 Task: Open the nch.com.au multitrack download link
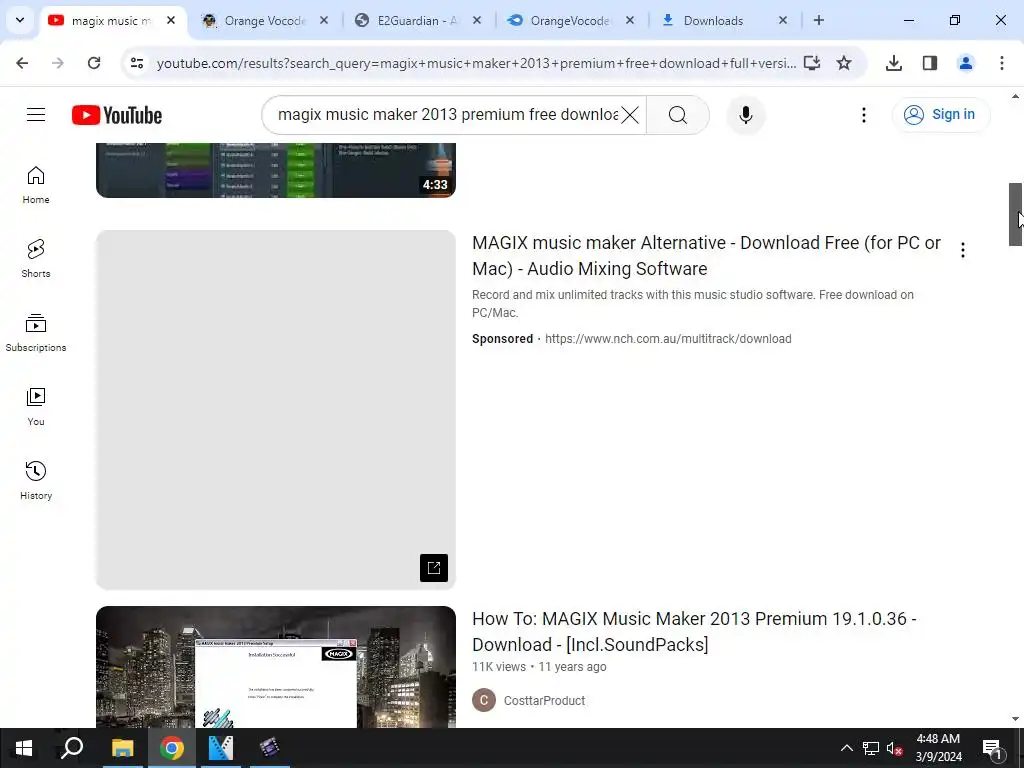(x=668, y=339)
